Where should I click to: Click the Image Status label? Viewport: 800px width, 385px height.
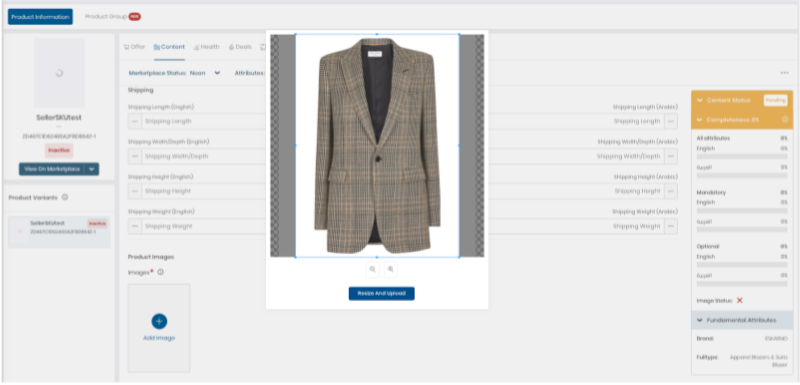point(715,301)
